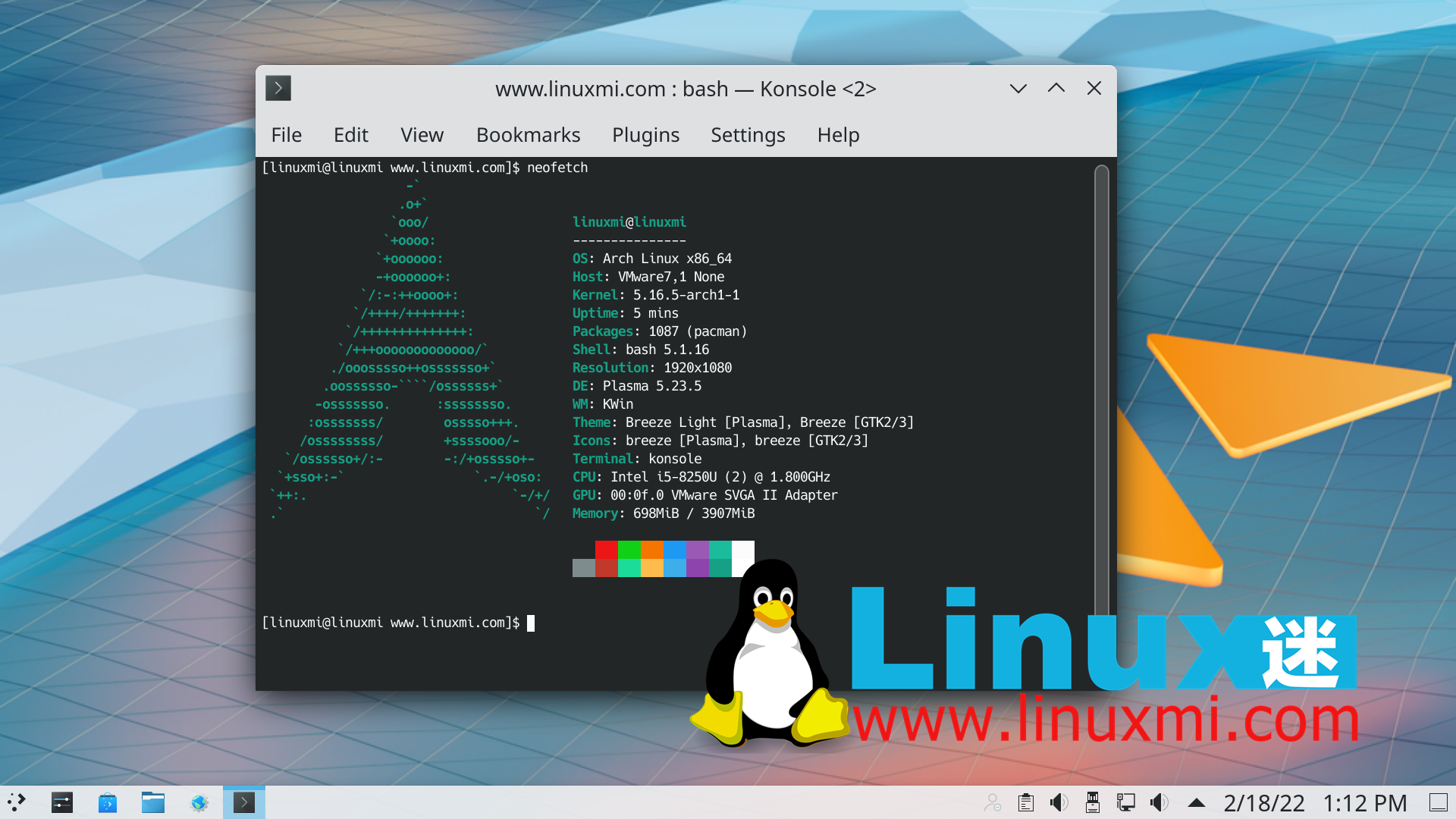Click the 'Kernel: 5.16.5-arch1-1' line
The height and width of the screenshot is (819, 1456).
pyautogui.click(x=656, y=295)
